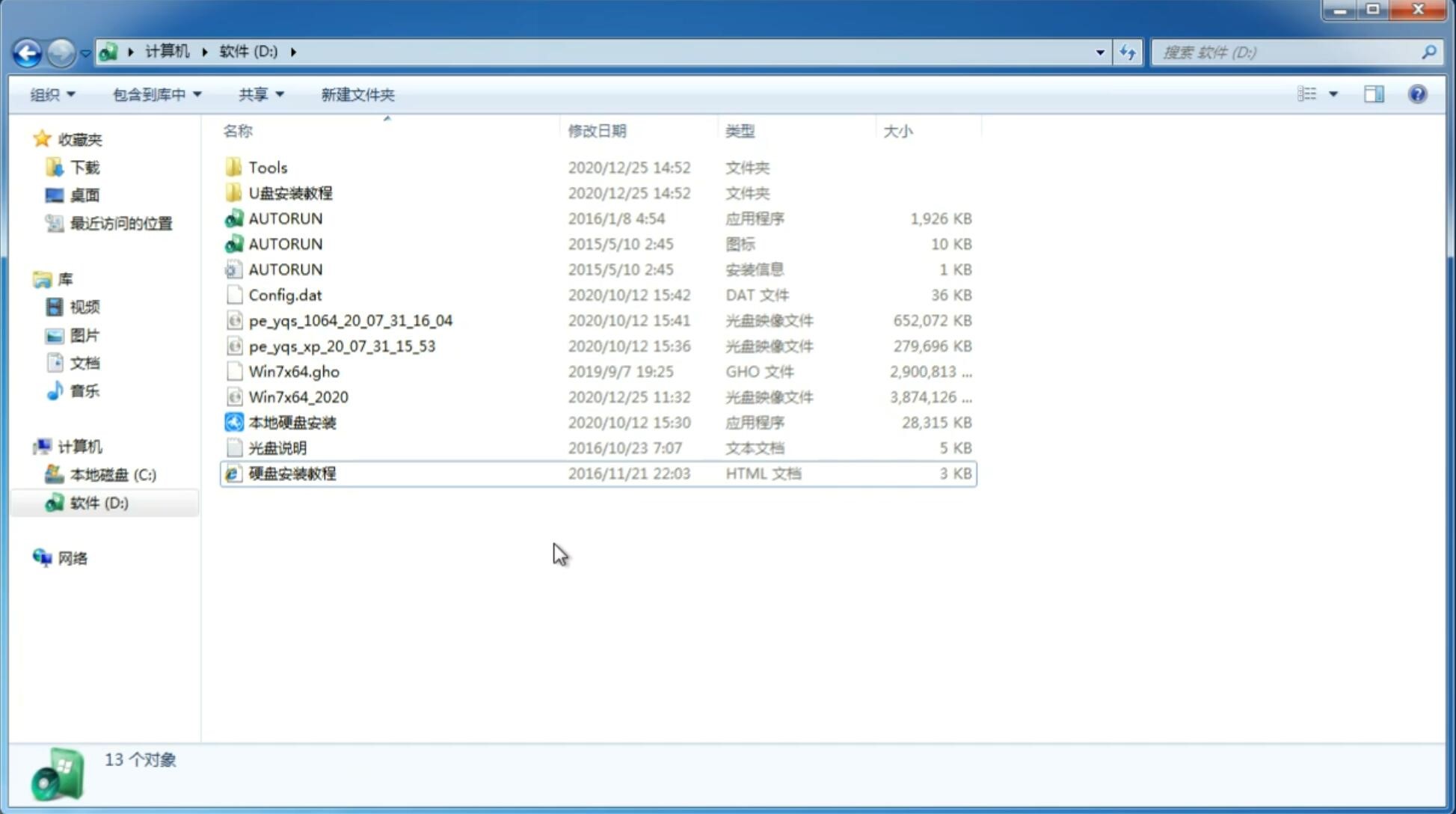Open the Tools folder

267,166
